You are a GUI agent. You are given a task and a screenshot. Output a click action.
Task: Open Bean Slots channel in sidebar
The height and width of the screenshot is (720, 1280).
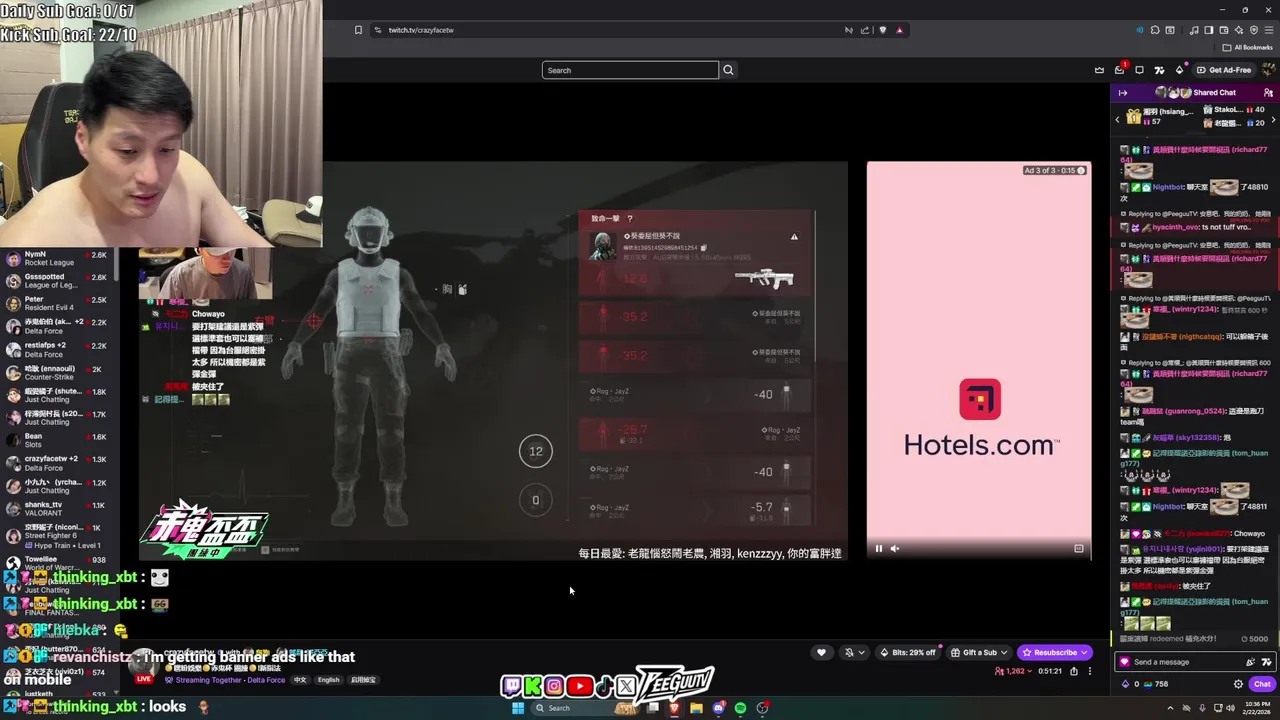[60, 440]
